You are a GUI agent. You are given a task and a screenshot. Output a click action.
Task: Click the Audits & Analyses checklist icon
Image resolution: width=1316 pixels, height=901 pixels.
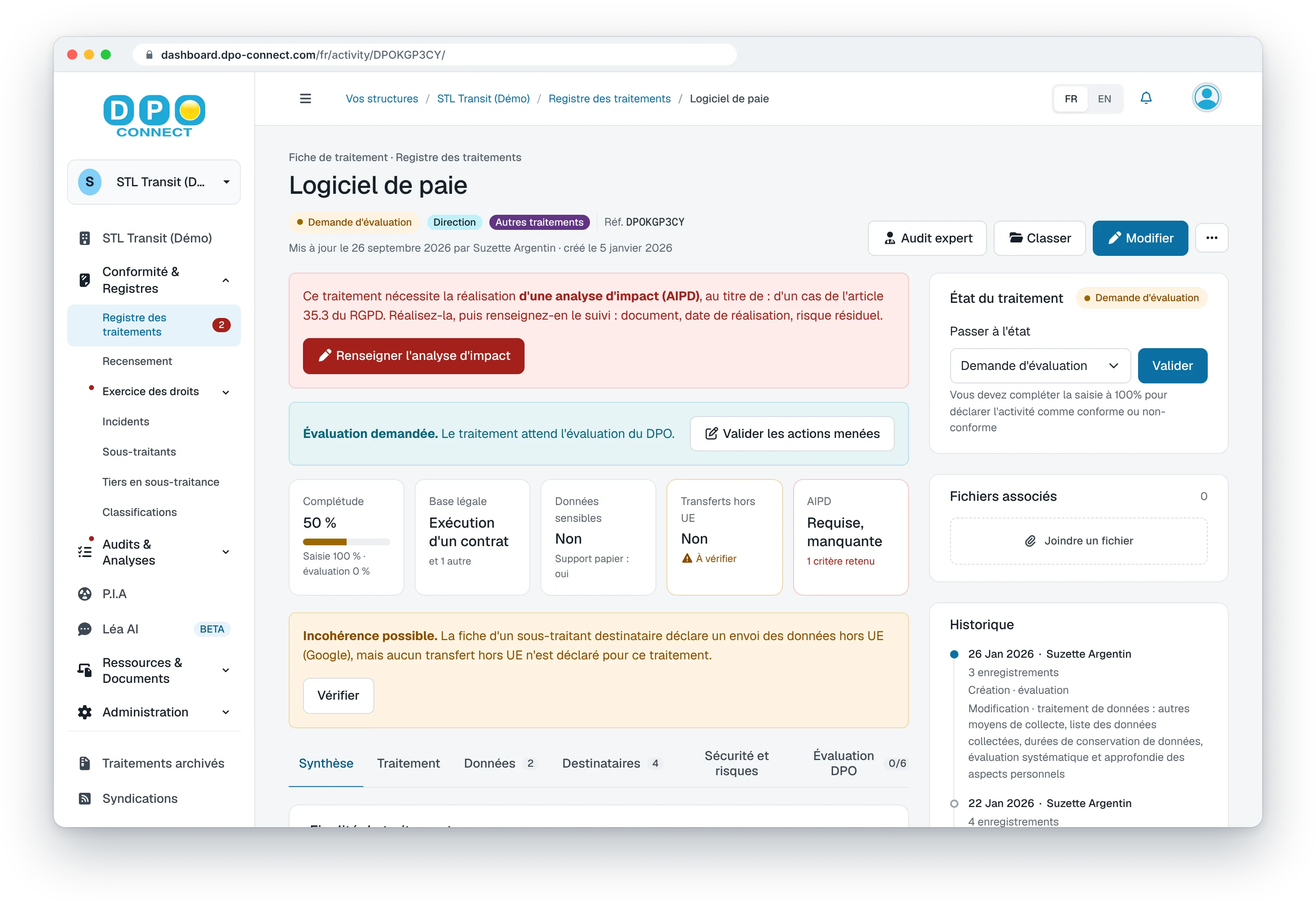84,552
